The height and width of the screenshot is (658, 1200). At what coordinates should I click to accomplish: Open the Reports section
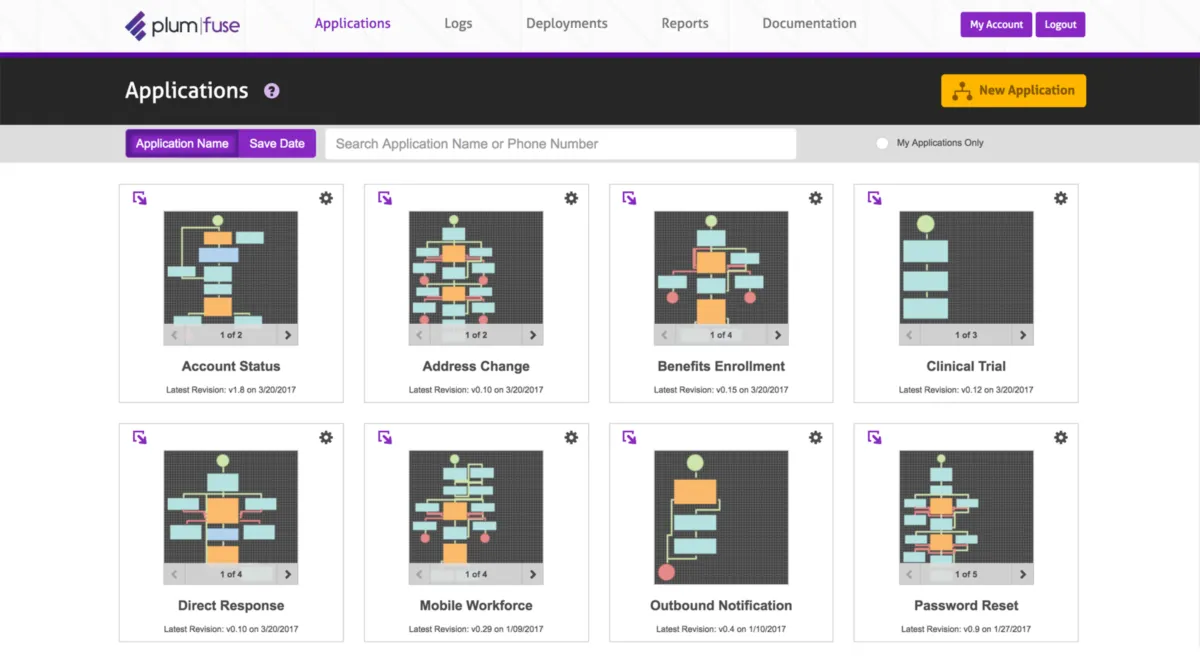[x=685, y=23]
